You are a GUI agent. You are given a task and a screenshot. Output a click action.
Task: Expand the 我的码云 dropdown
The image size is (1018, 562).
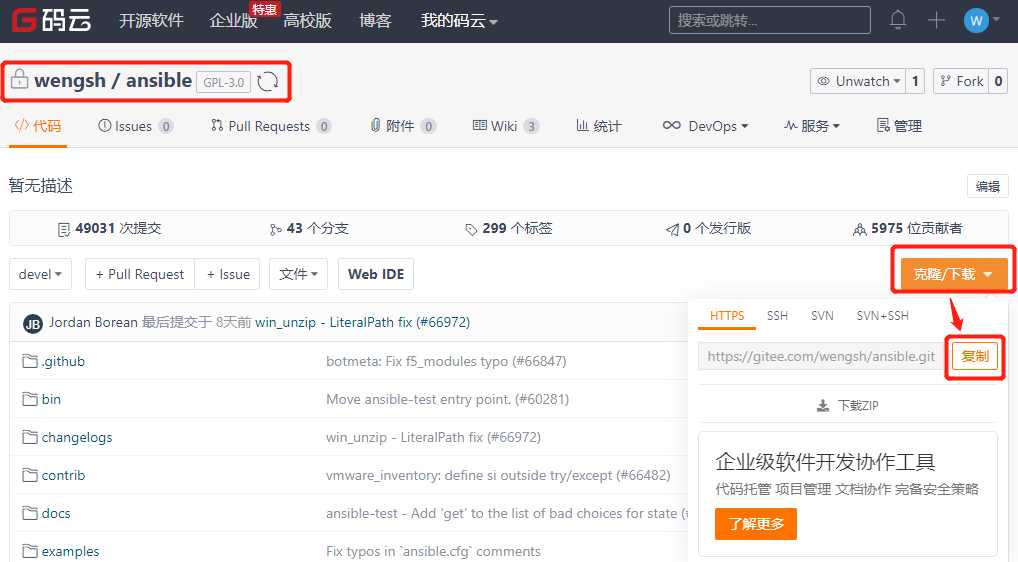click(x=459, y=21)
